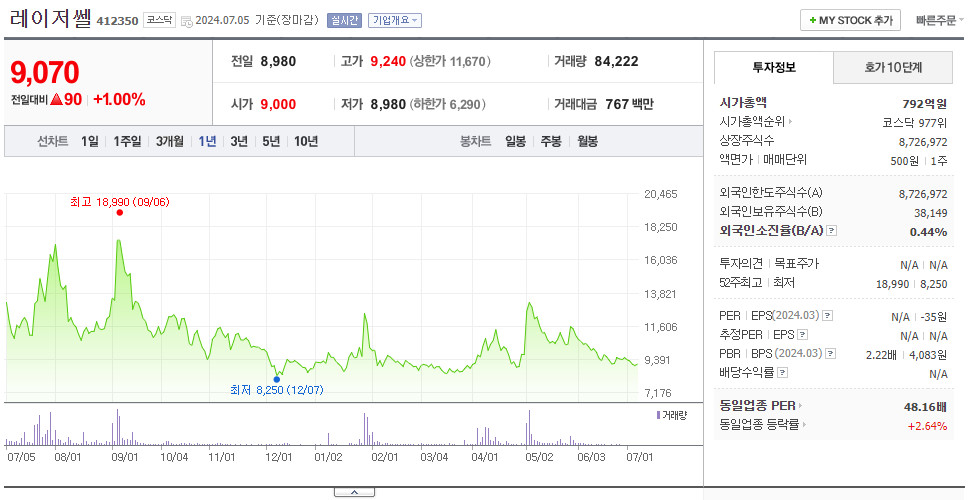Show the 월봉 candlestick chart
Viewport: 968px width, 500px height.
click(x=588, y=141)
